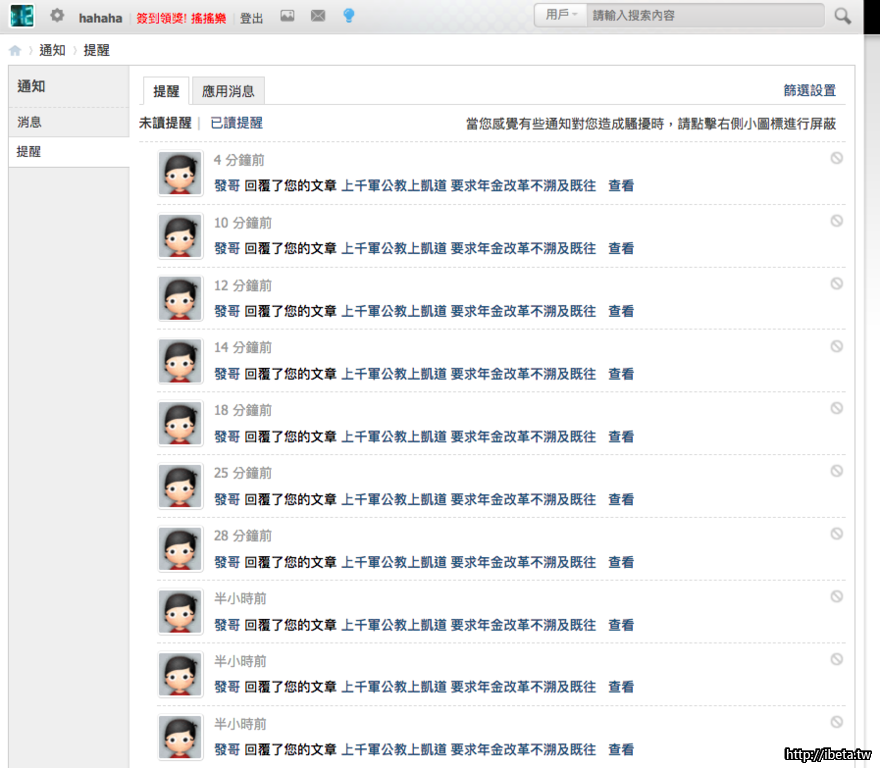Click the site logo in top-left corner

point(22,16)
